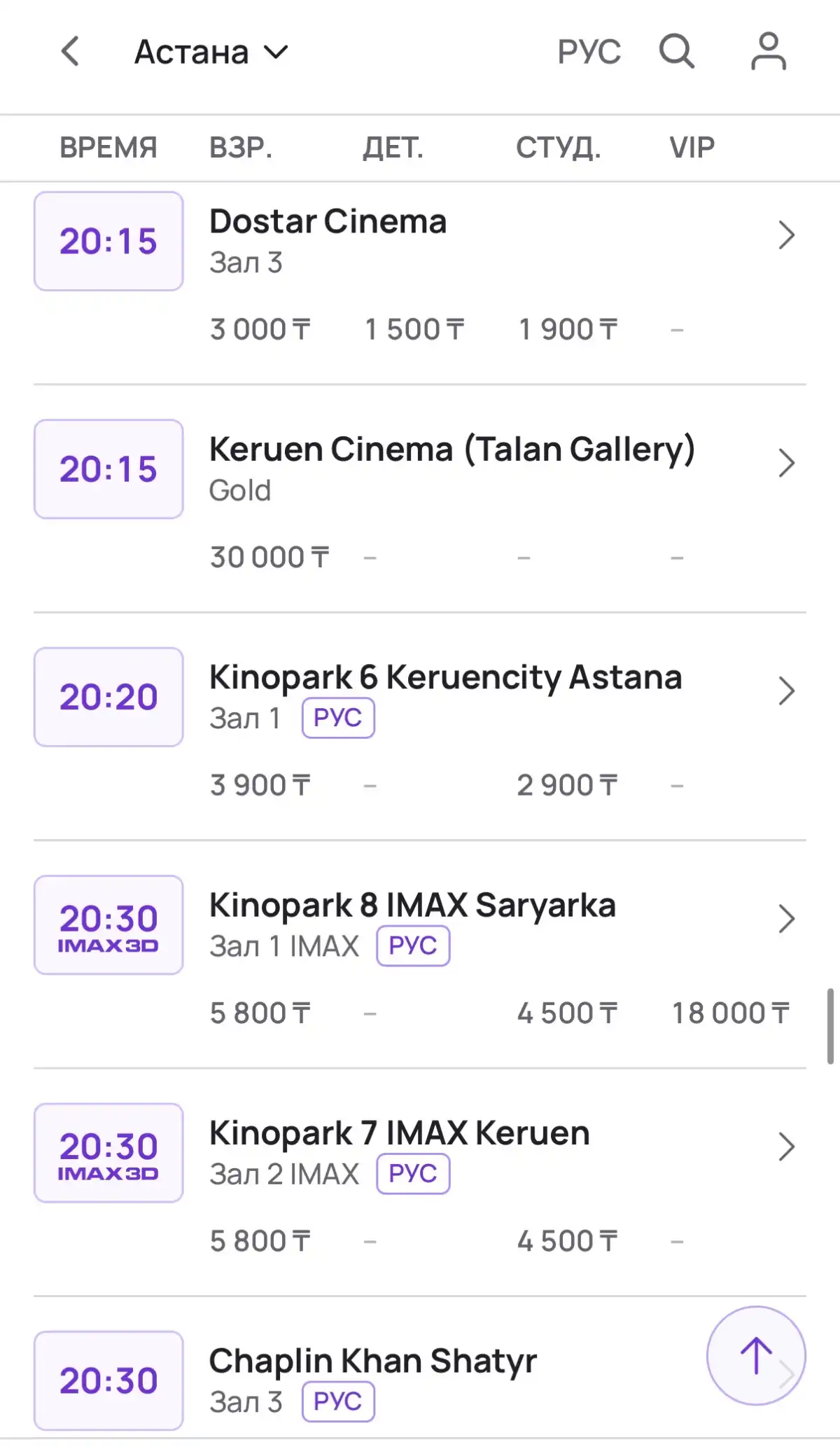Tap chevron for Kinopark 7 IMAX Keruen
Viewport: 840px width, 1447px height.
click(786, 1147)
